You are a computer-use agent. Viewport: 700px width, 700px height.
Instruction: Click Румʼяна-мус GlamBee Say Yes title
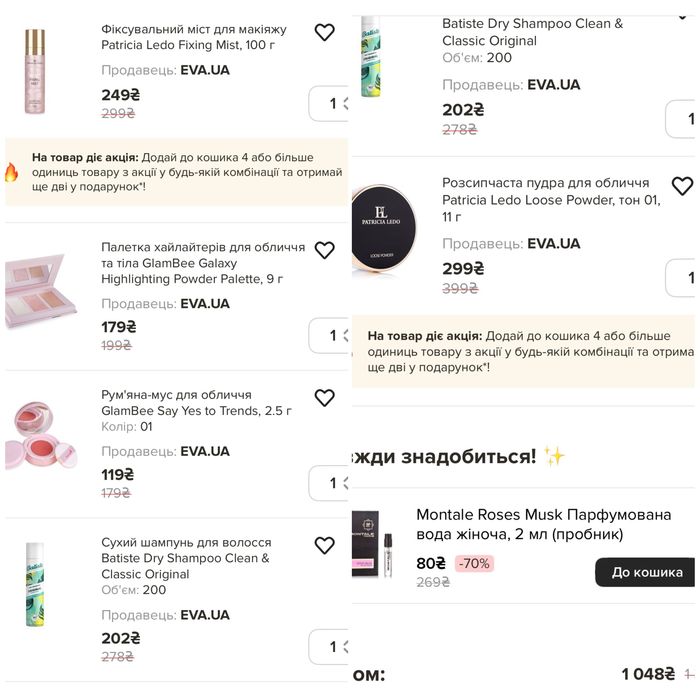point(196,403)
